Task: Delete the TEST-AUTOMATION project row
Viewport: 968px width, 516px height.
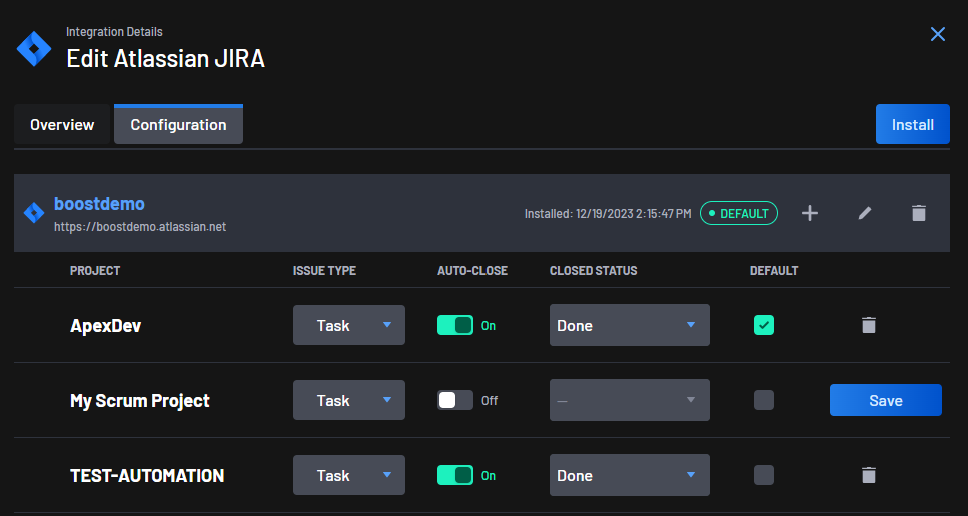Action: (x=869, y=475)
